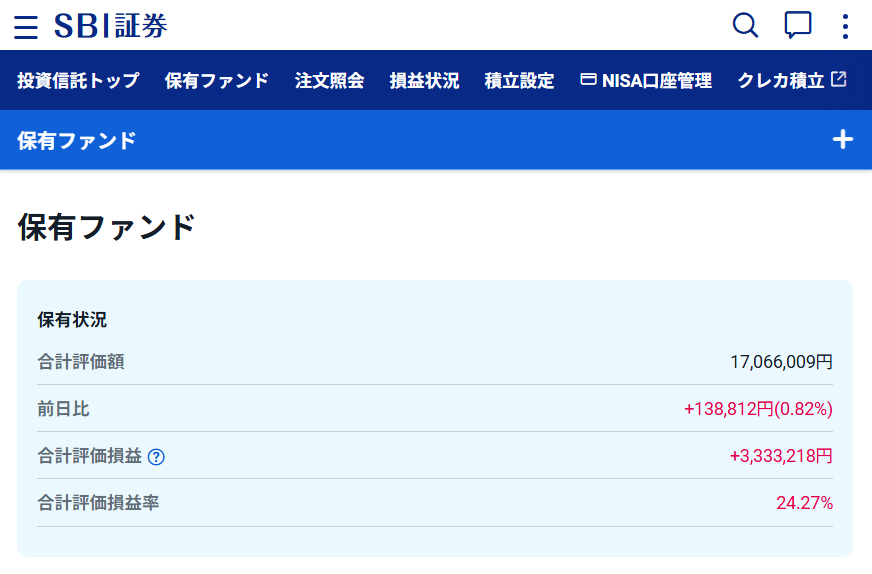Open the 注文照会 tab

coord(329,81)
